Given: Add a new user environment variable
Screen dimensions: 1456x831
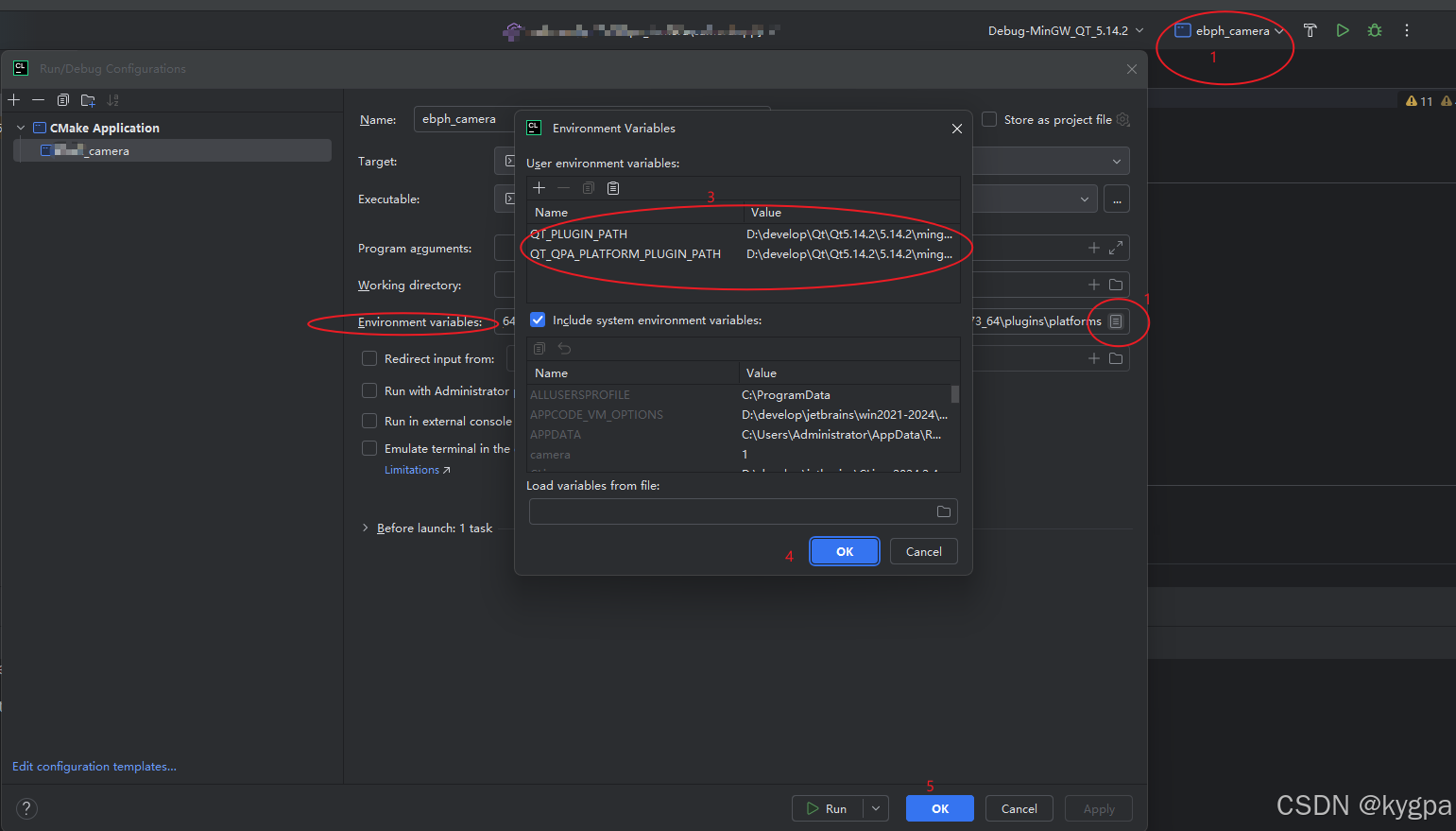Looking at the screenshot, I should pos(539,188).
